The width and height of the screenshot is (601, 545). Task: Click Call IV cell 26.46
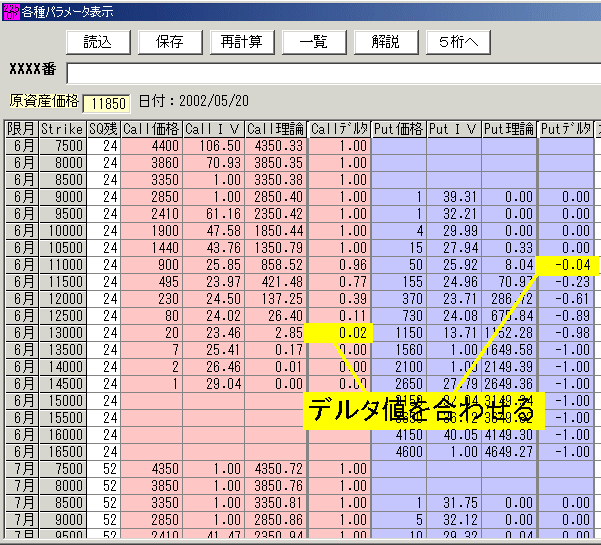(213, 367)
